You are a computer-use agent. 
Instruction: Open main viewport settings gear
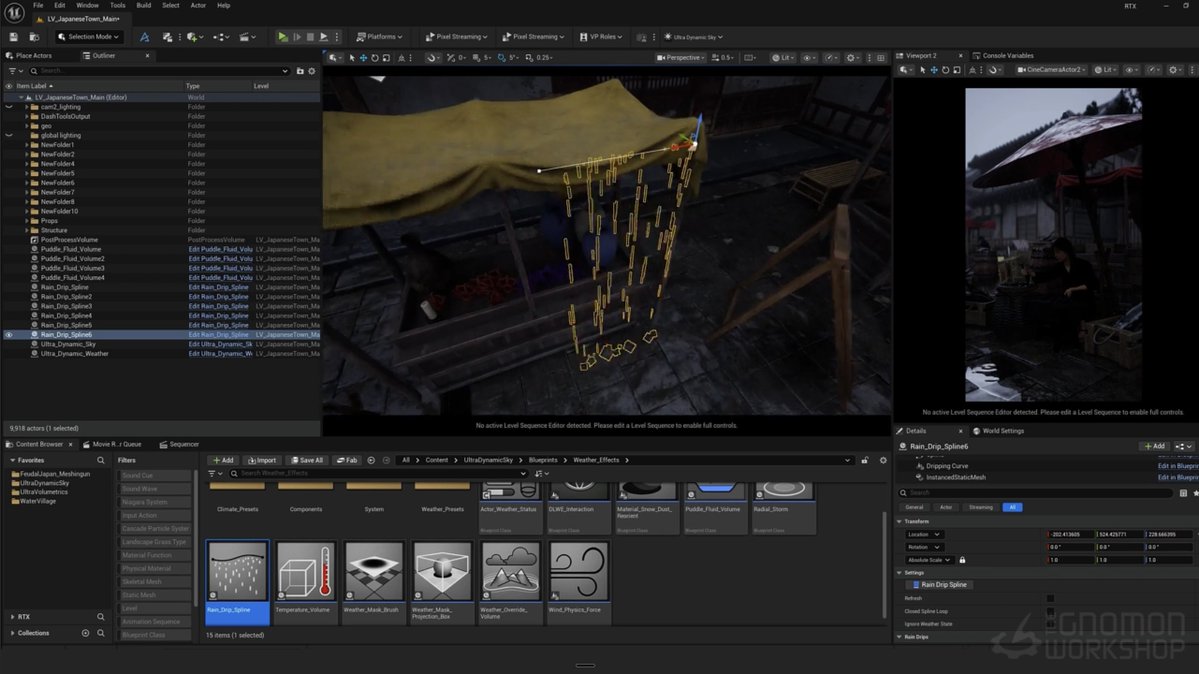[851, 57]
